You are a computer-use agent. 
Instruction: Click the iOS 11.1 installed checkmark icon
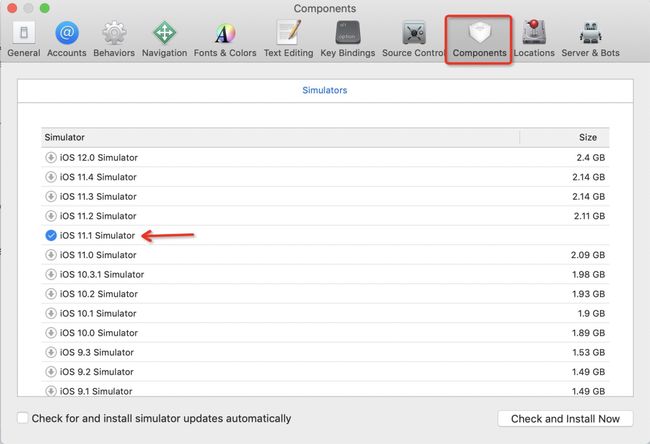click(x=51, y=235)
